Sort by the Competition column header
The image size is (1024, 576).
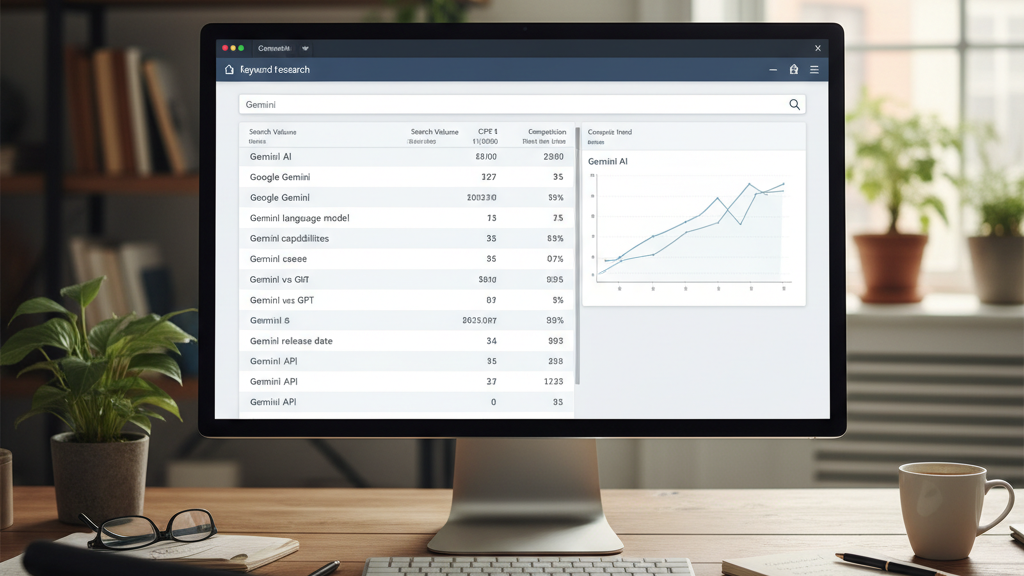(x=544, y=136)
